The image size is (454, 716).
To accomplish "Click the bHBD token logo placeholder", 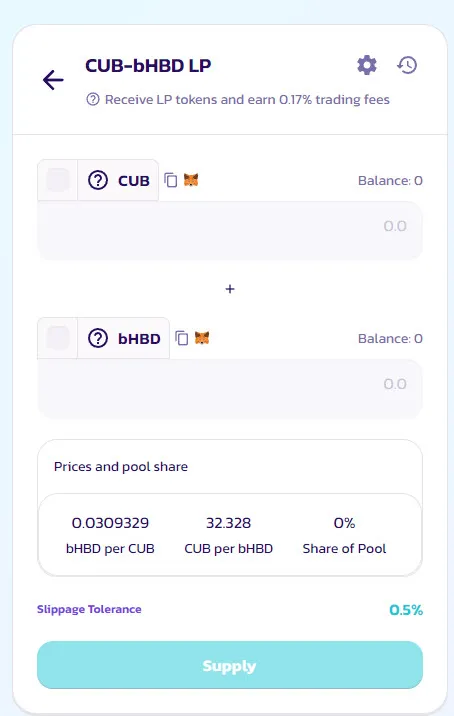I will click(58, 338).
